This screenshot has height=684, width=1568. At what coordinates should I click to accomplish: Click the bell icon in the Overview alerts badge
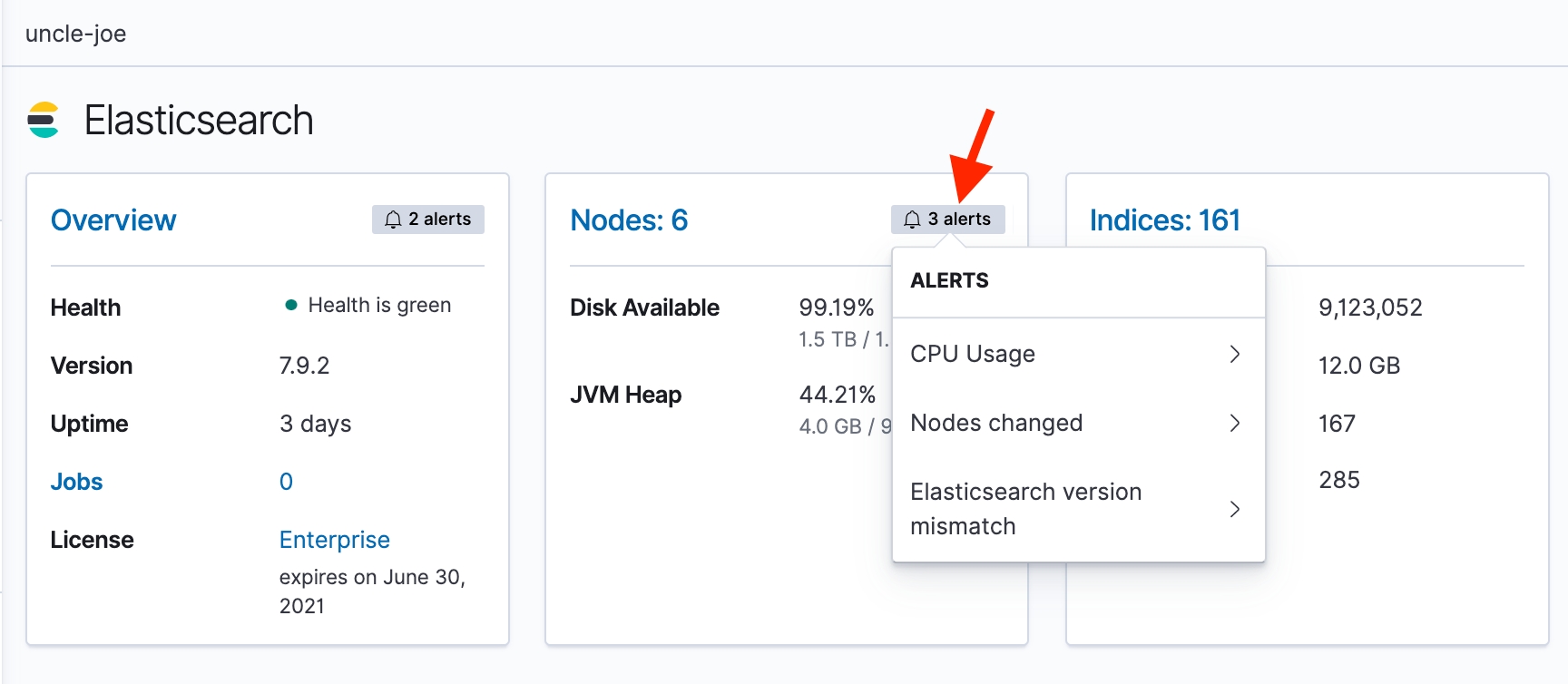point(393,220)
